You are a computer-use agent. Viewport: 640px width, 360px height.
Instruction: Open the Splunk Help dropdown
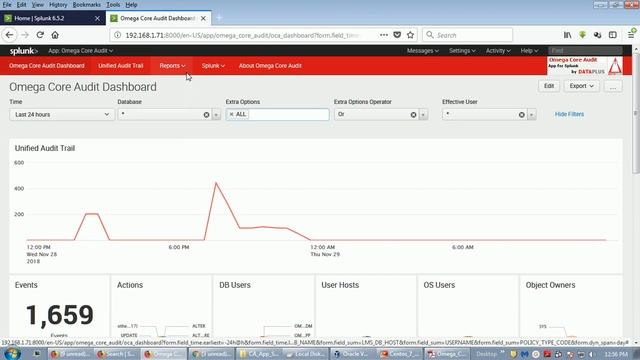coord(529,51)
